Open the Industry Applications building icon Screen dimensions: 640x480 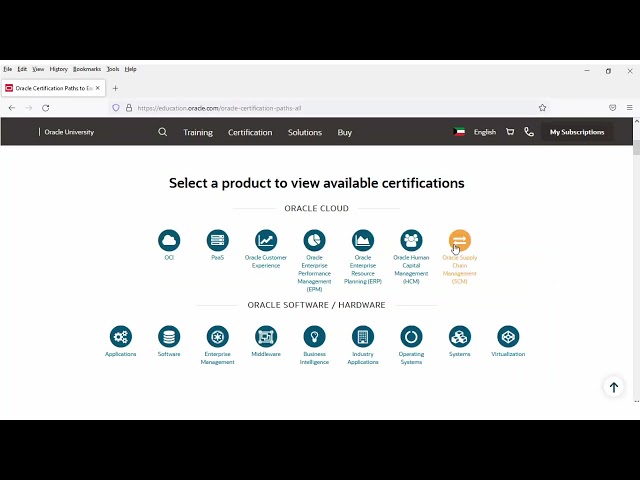(363, 337)
